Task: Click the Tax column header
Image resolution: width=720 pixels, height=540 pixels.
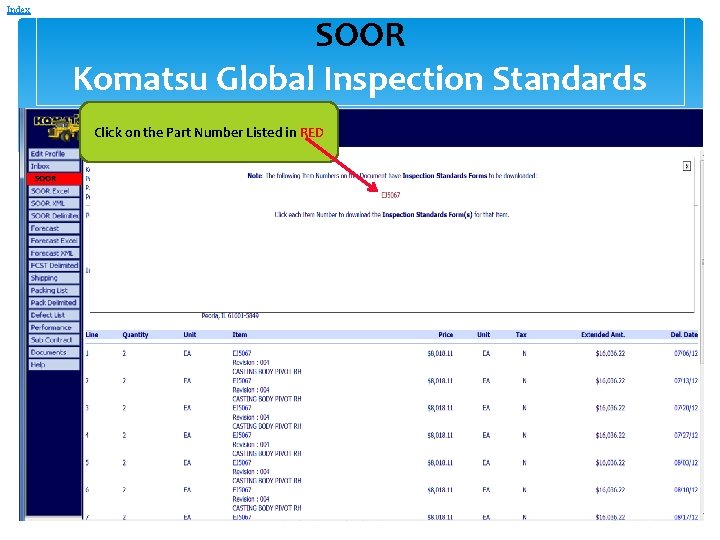Action: pyautogui.click(x=521, y=335)
